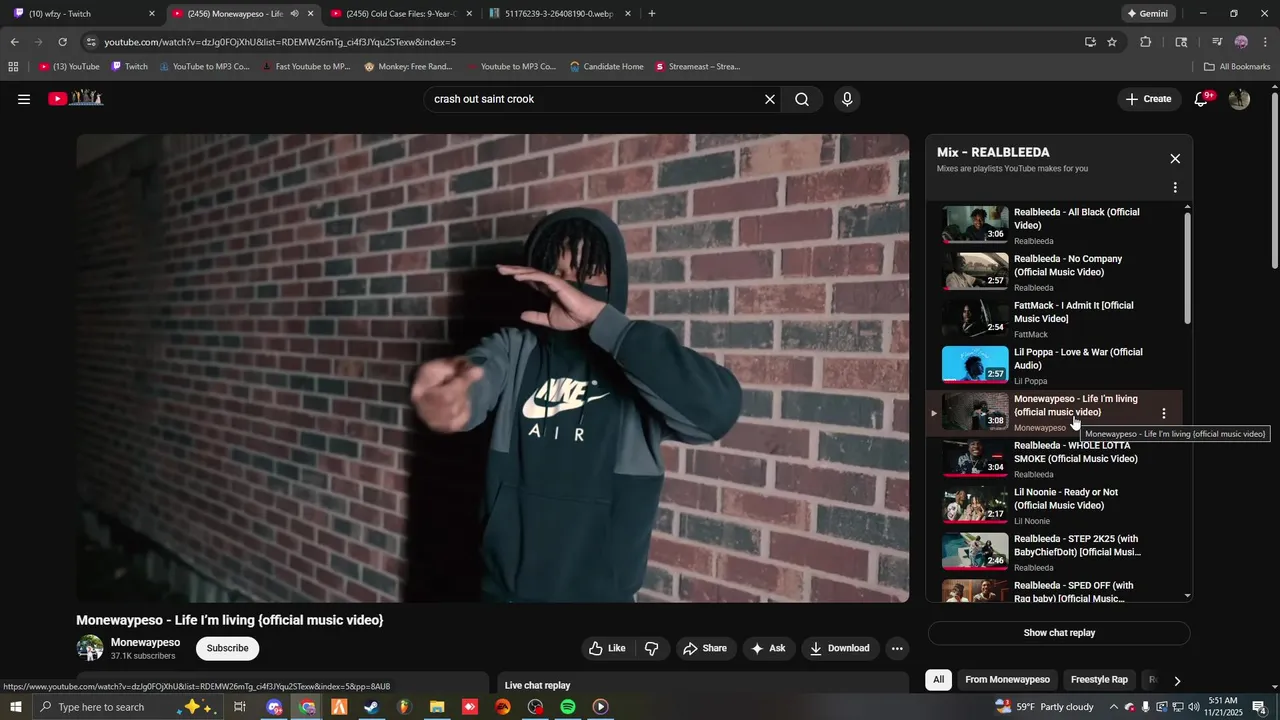Open Chrome profile avatar
This screenshot has height=720, width=1280.
(1241, 42)
